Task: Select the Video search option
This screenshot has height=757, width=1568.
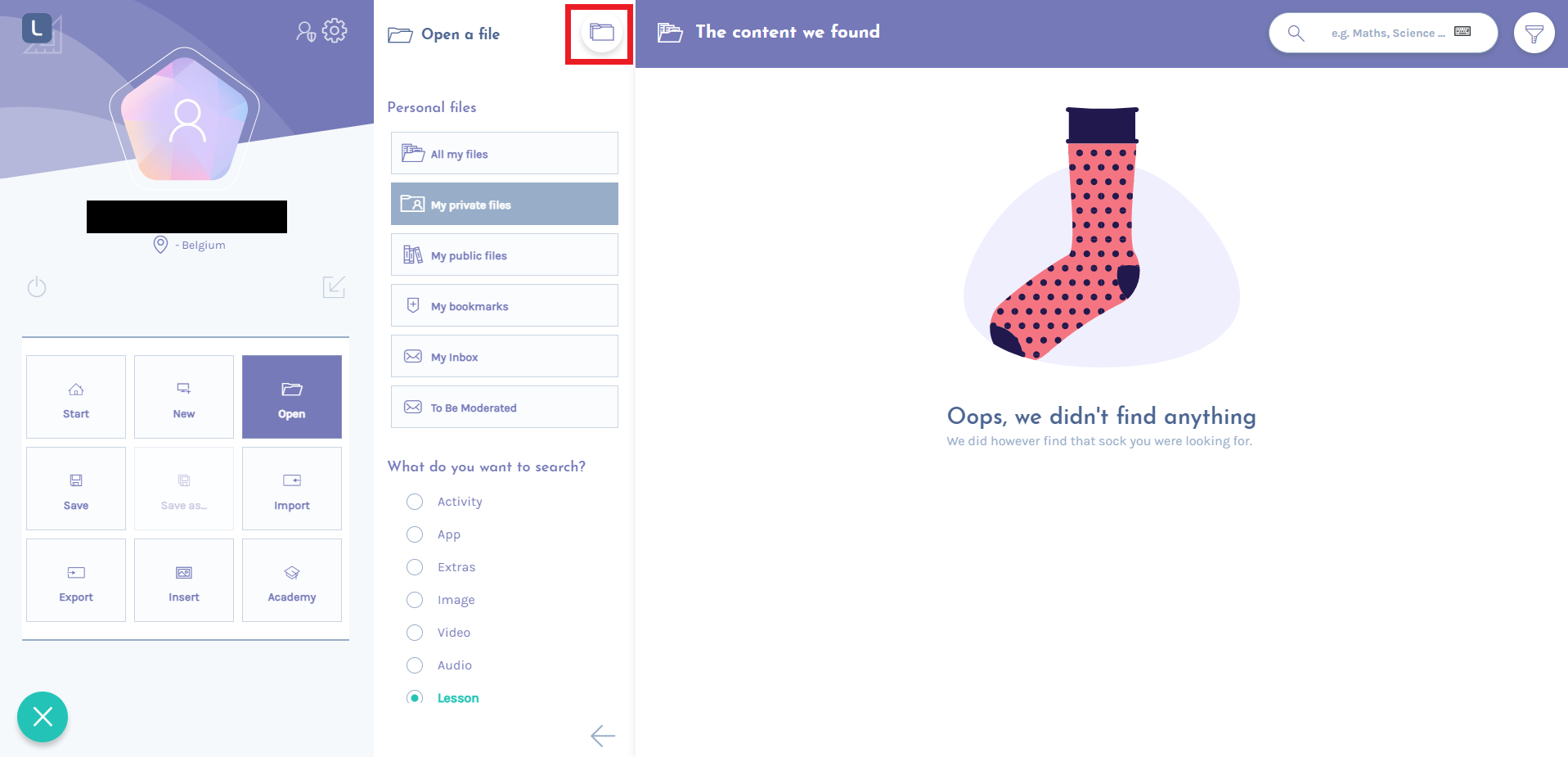Action: click(x=415, y=633)
